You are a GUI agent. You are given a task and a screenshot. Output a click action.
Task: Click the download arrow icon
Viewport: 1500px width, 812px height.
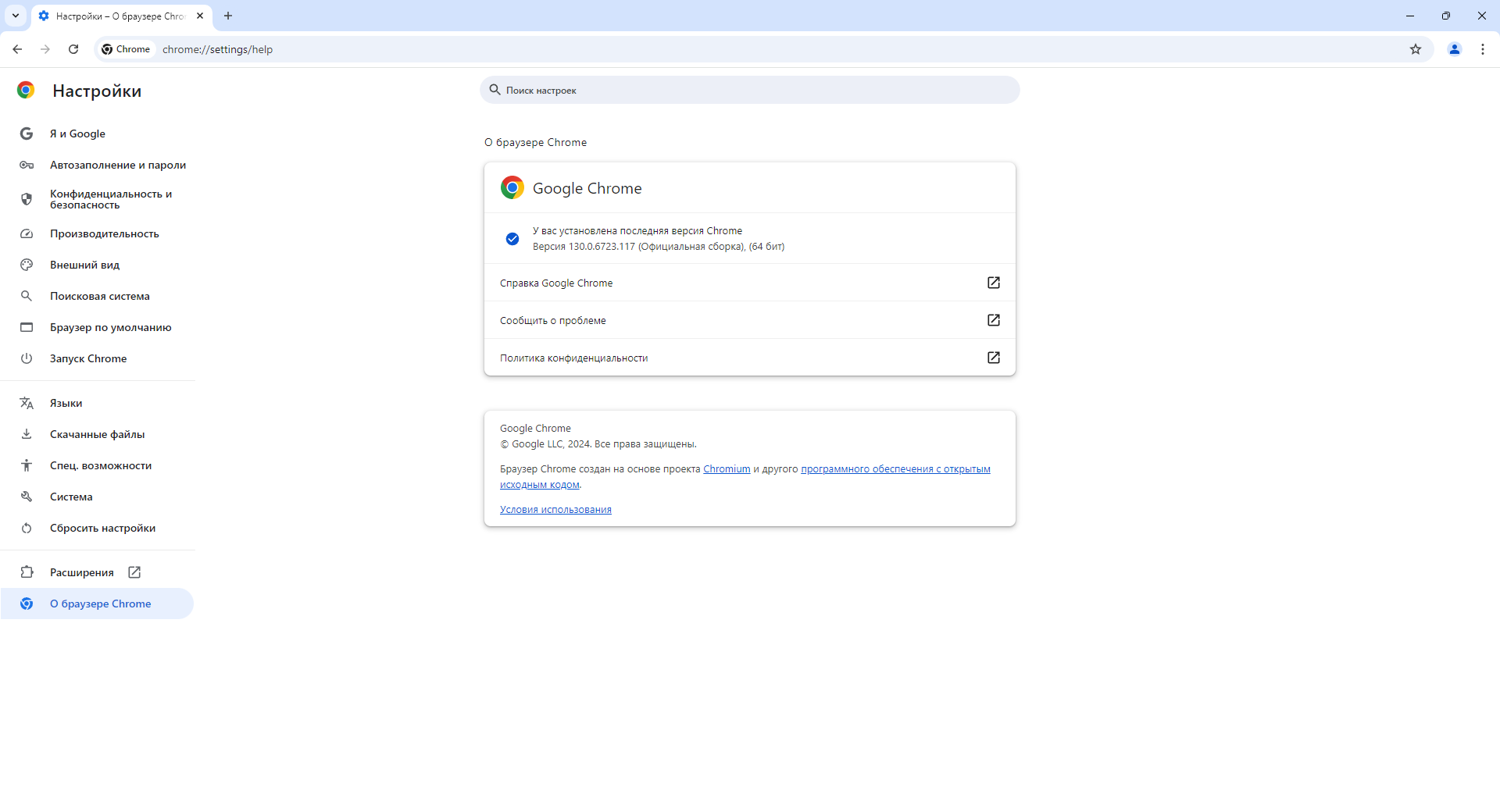(x=27, y=434)
